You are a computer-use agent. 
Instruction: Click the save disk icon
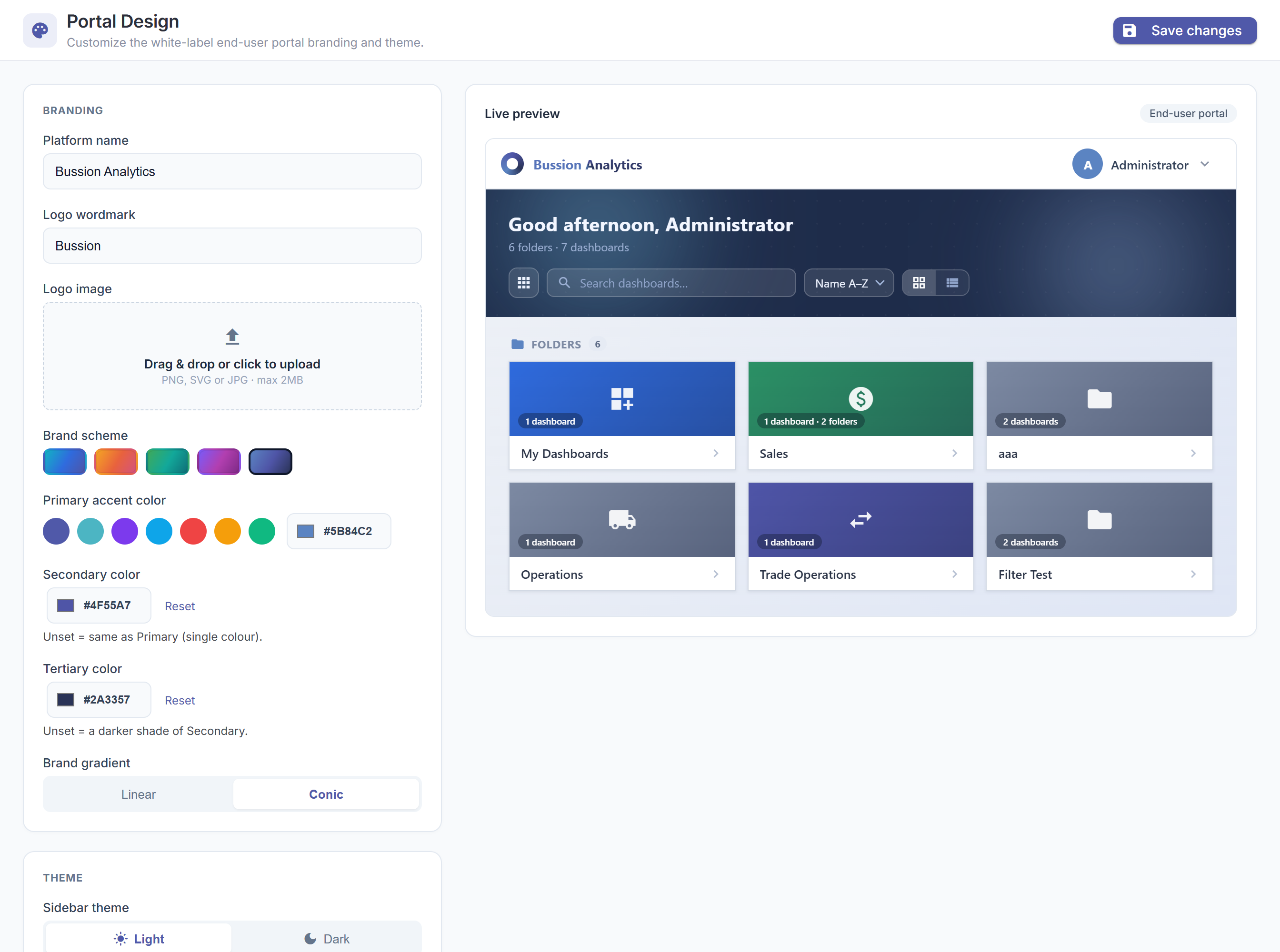[1130, 30]
